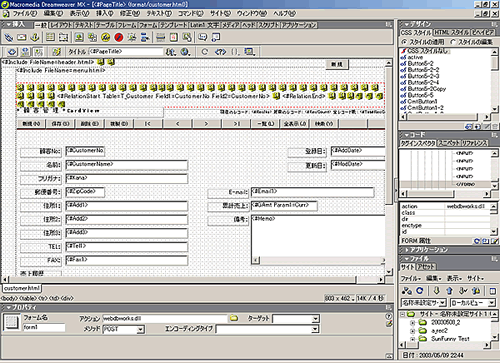Click the > next record button
The image size is (500, 363).
tap(206, 124)
